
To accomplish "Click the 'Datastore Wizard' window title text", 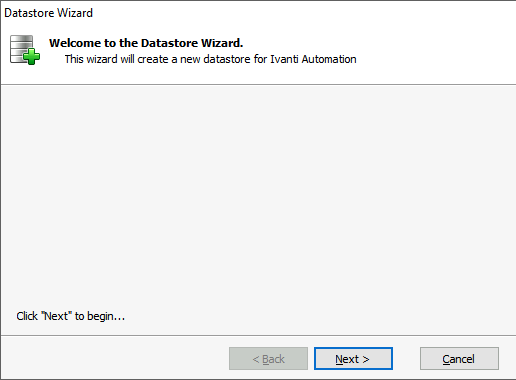I will pos(48,13).
